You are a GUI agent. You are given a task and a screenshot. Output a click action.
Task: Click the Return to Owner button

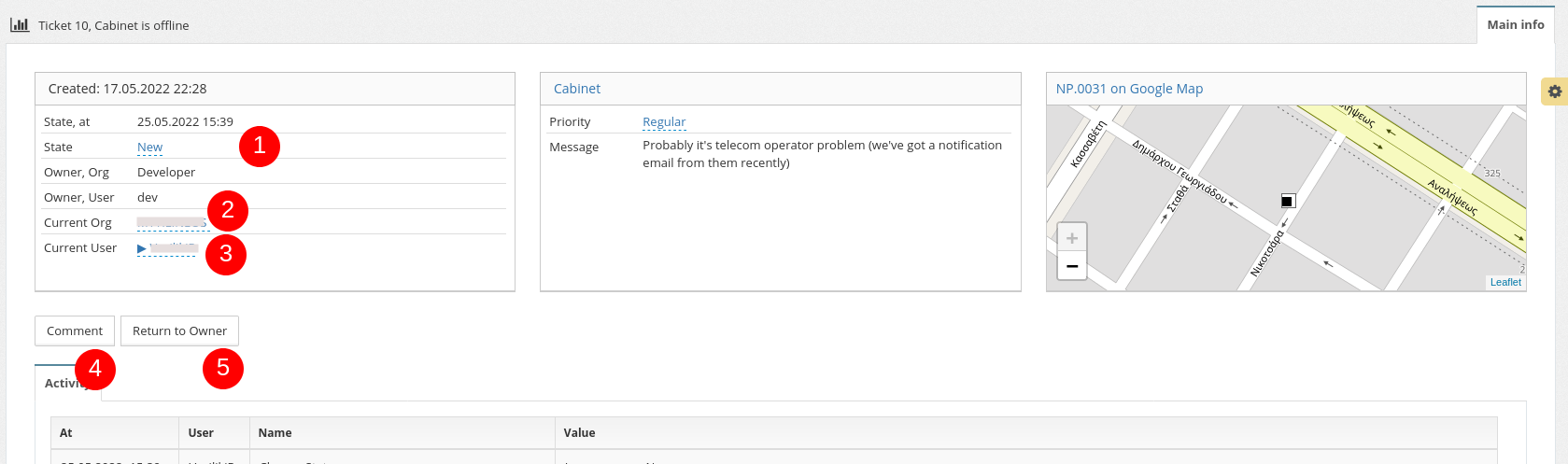pyautogui.click(x=179, y=331)
